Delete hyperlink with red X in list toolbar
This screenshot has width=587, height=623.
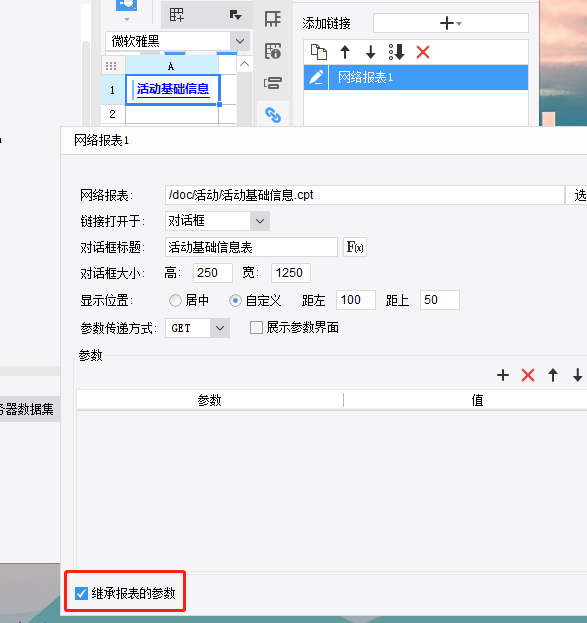click(423, 52)
